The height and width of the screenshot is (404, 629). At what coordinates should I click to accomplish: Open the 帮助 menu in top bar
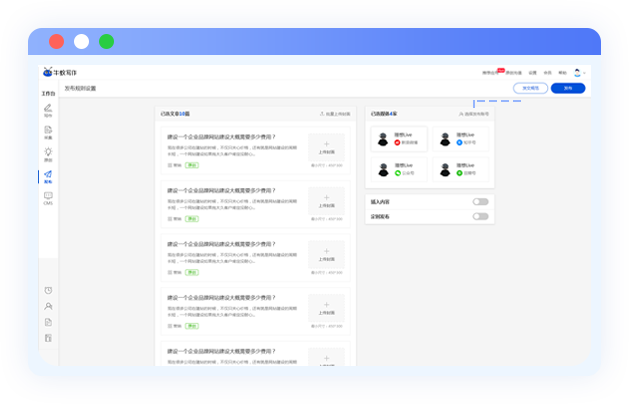[x=561, y=73]
